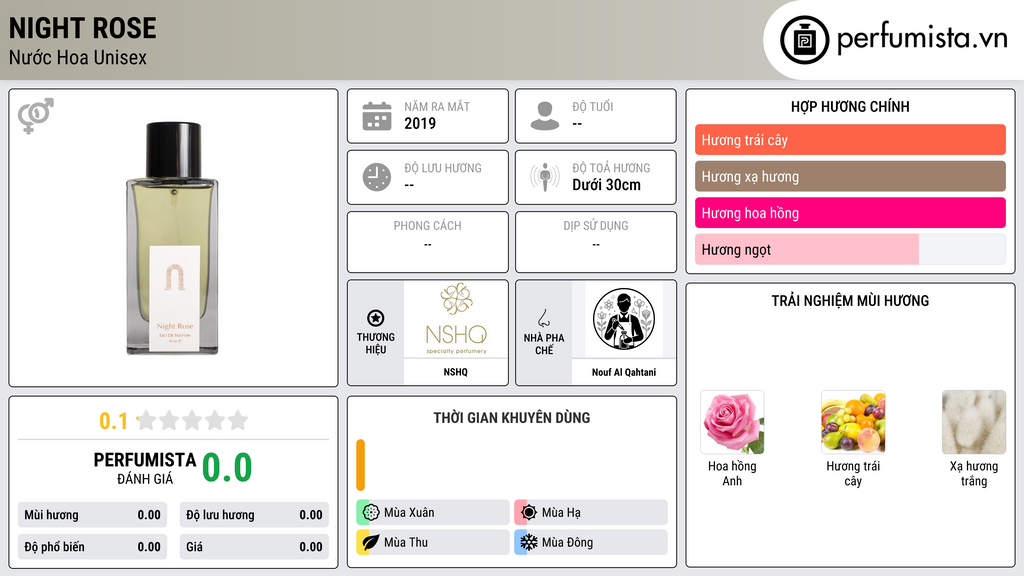Click the 0.1 user rating value

click(113, 421)
